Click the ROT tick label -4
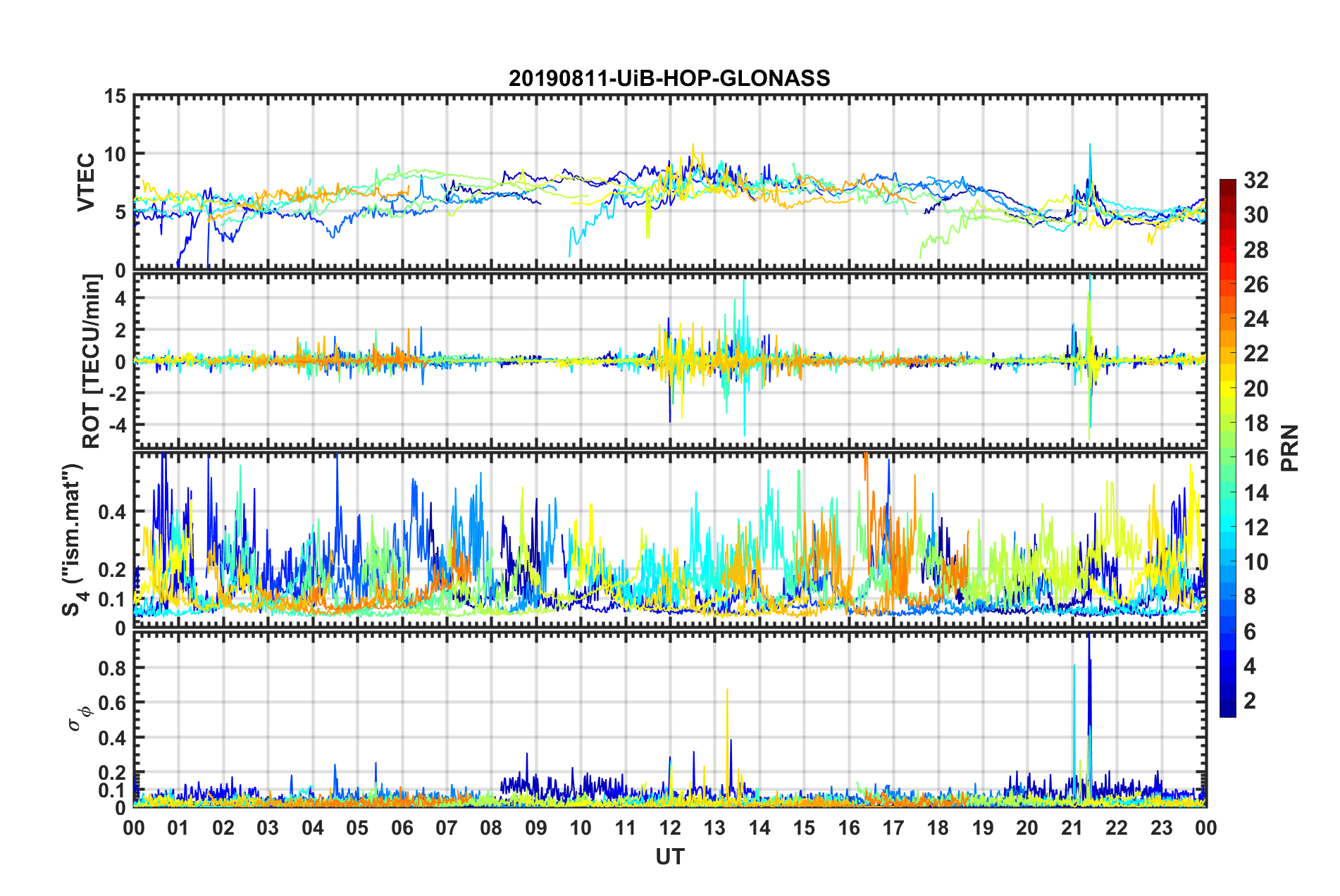The height and width of the screenshot is (896, 1340). (x=116, y=425)
